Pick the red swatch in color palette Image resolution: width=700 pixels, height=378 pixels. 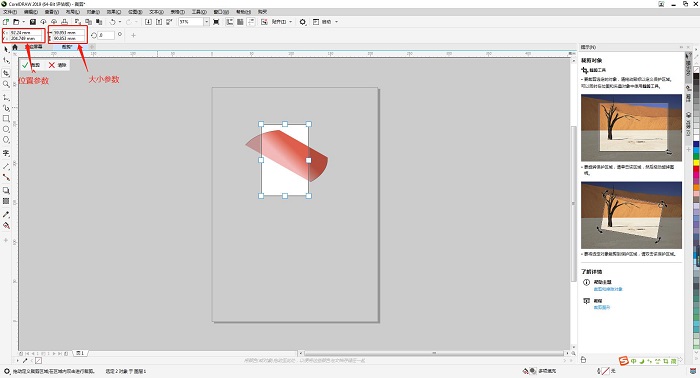pyautogui.click(x=696, y=169)
